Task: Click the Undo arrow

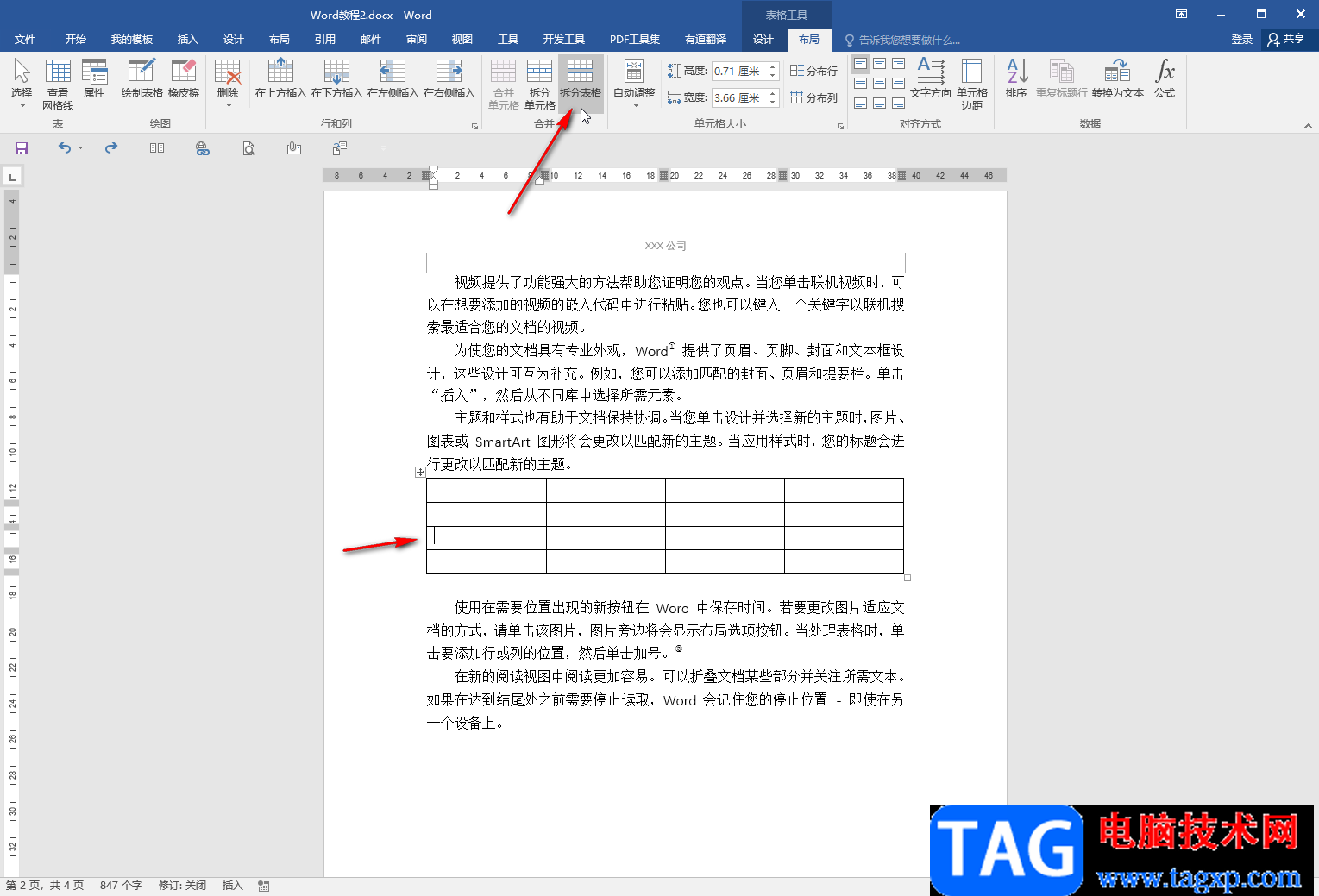Action: pyautogui.click(x=65, y=148)
